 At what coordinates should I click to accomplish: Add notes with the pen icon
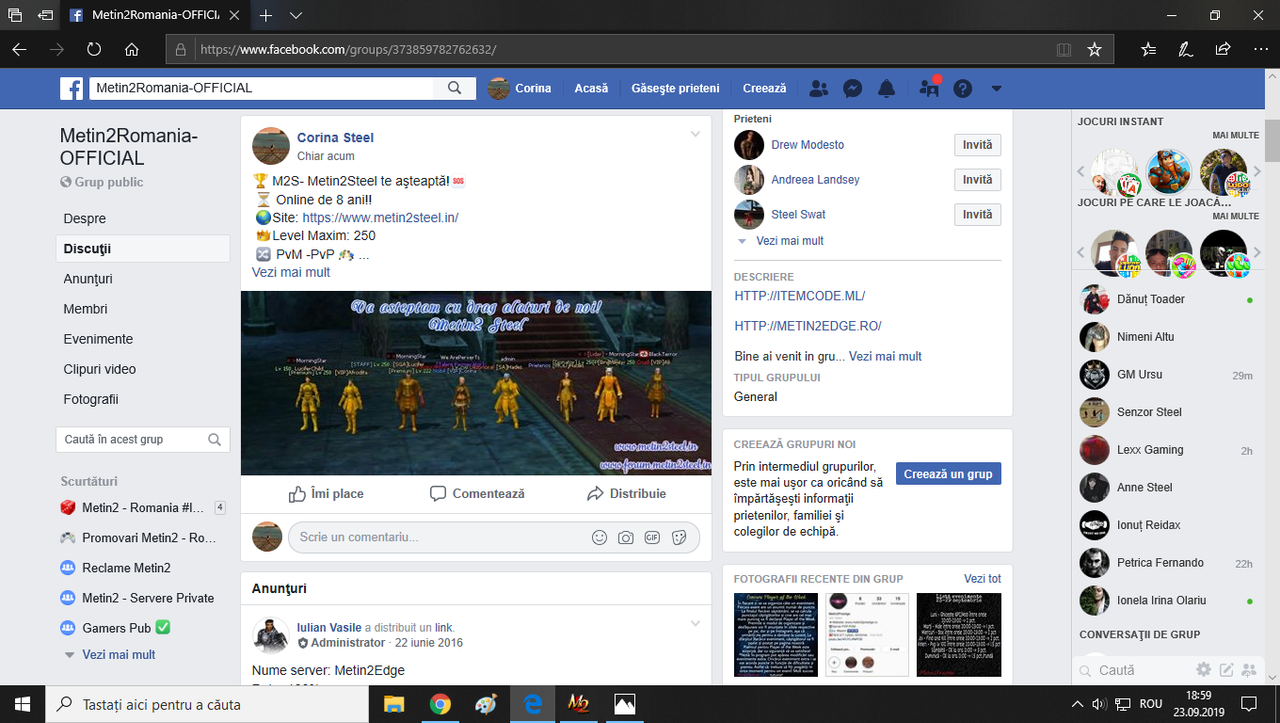pyautogui.click(x=1185, y=49)
